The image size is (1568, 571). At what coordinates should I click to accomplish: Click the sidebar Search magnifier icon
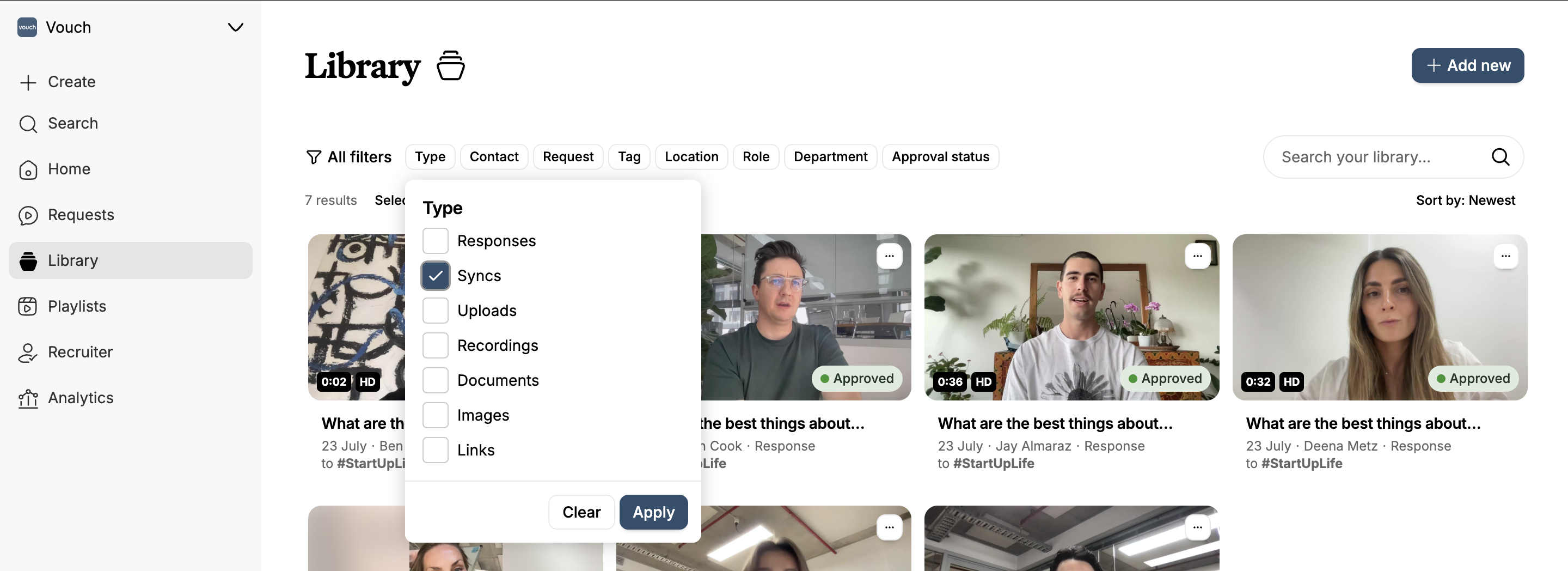tap(28, 124)
